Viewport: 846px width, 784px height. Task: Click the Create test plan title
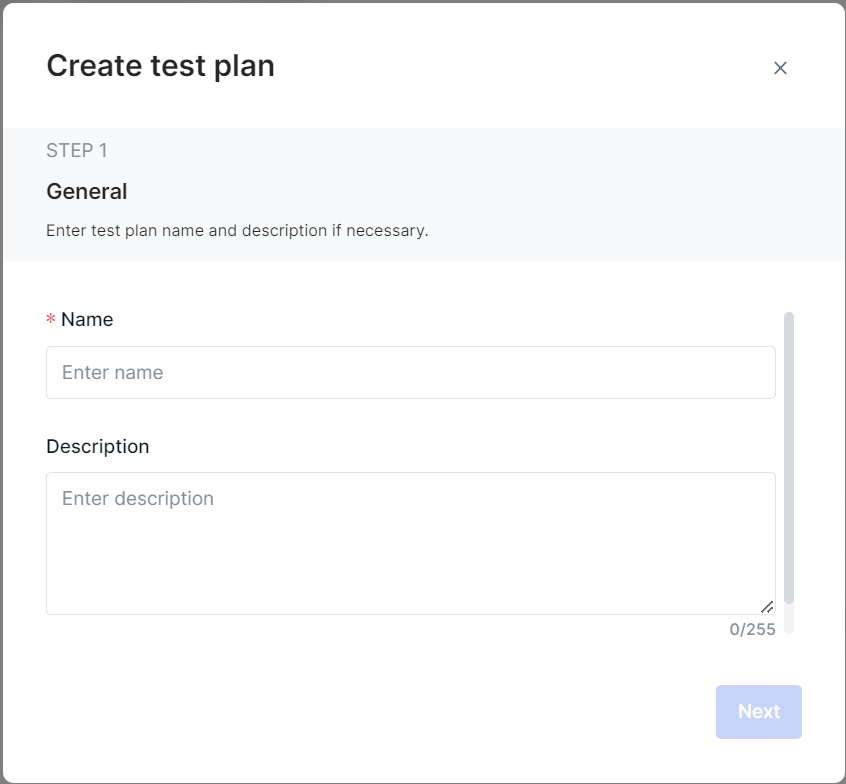tap(161, 66)
